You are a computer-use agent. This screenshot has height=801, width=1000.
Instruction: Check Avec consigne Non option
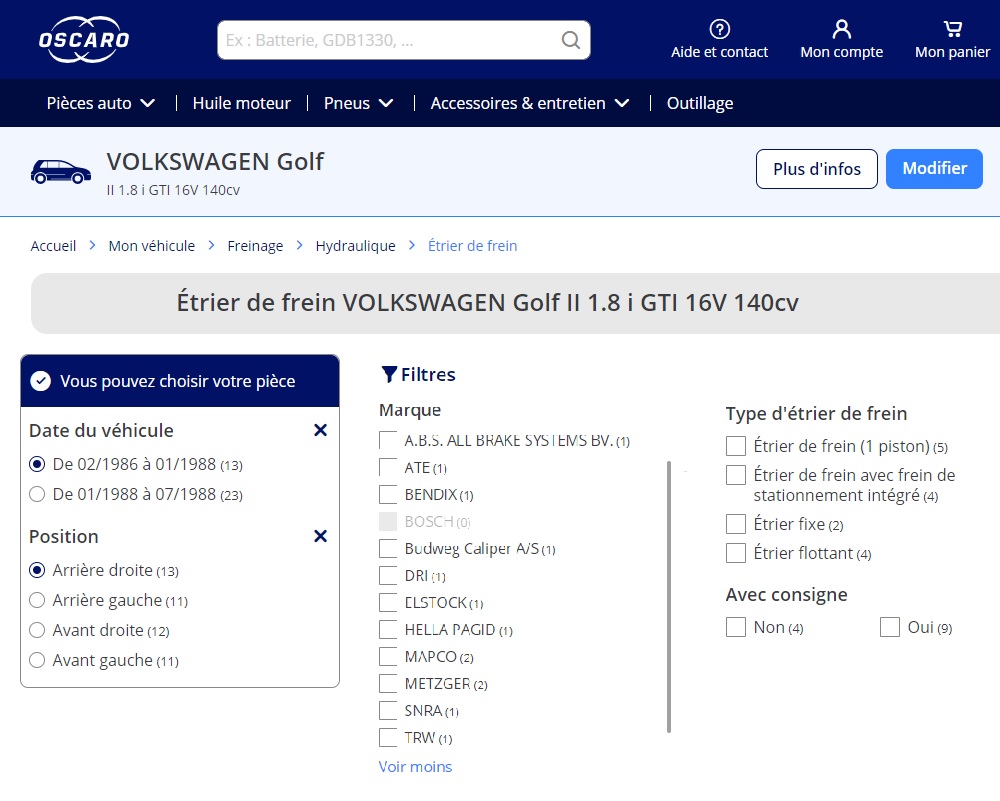click(735, 628)
